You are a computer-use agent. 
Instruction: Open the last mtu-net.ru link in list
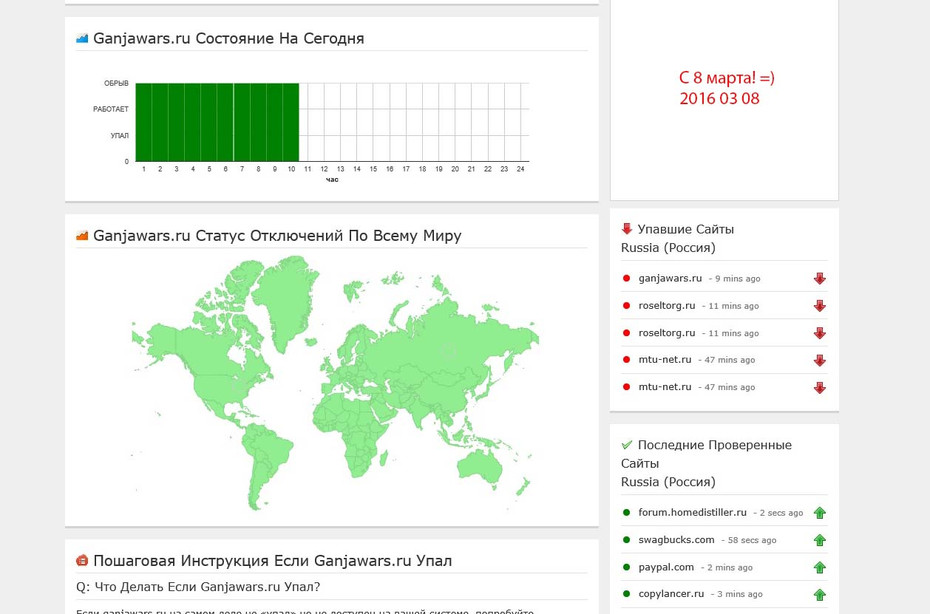pyautogui.click(x=665, y=387)
